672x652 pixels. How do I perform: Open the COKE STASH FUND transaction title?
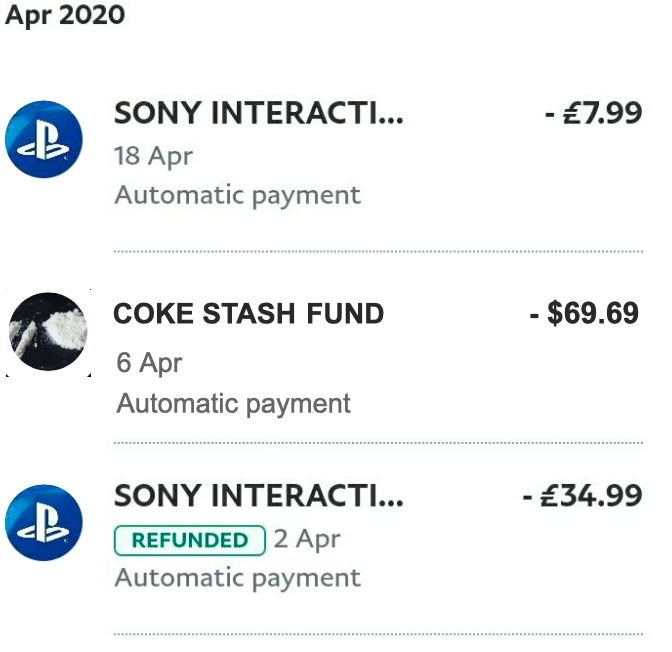[249, 314]
